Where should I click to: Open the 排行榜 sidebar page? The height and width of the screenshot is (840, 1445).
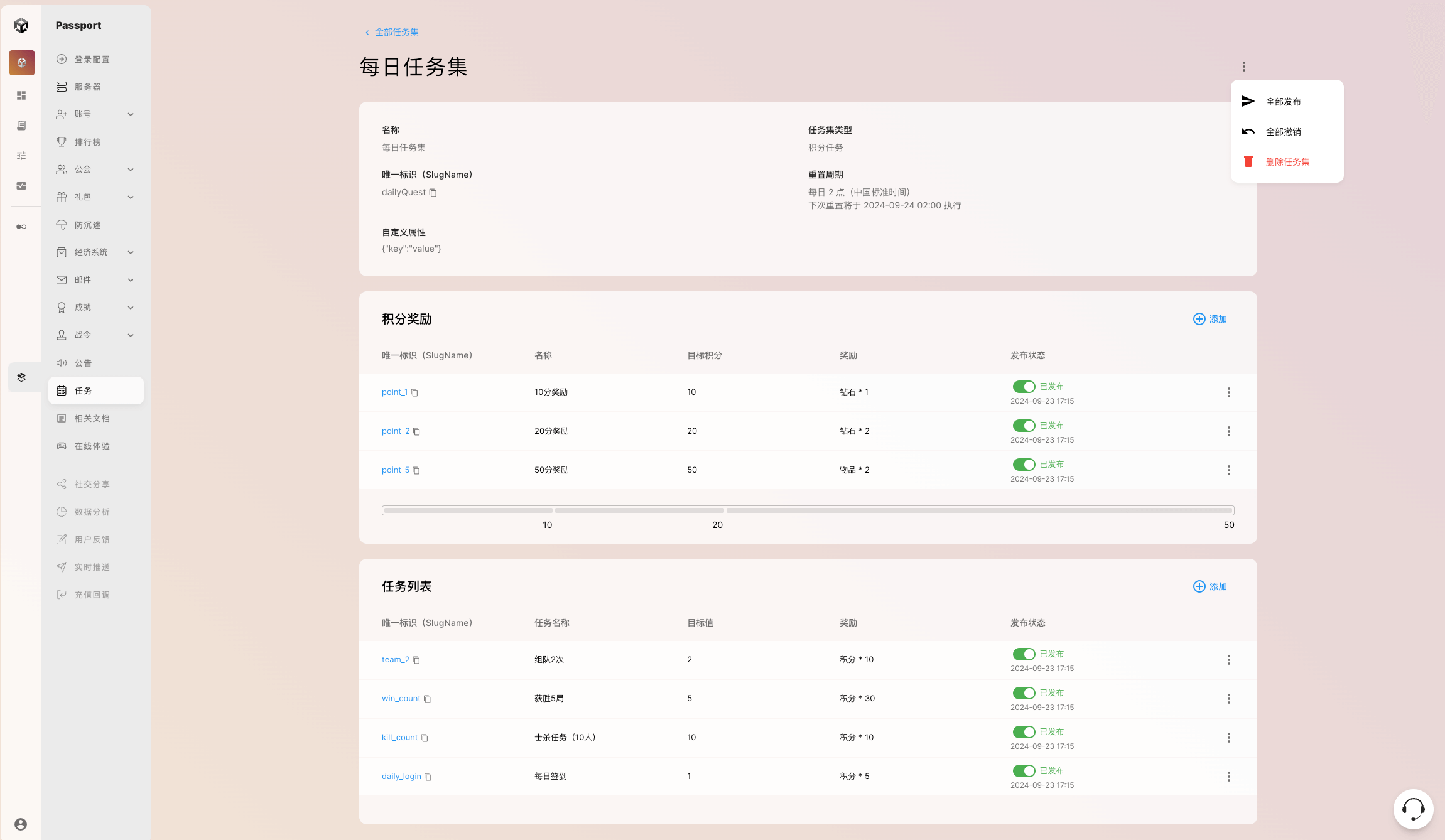pos(88,142)
